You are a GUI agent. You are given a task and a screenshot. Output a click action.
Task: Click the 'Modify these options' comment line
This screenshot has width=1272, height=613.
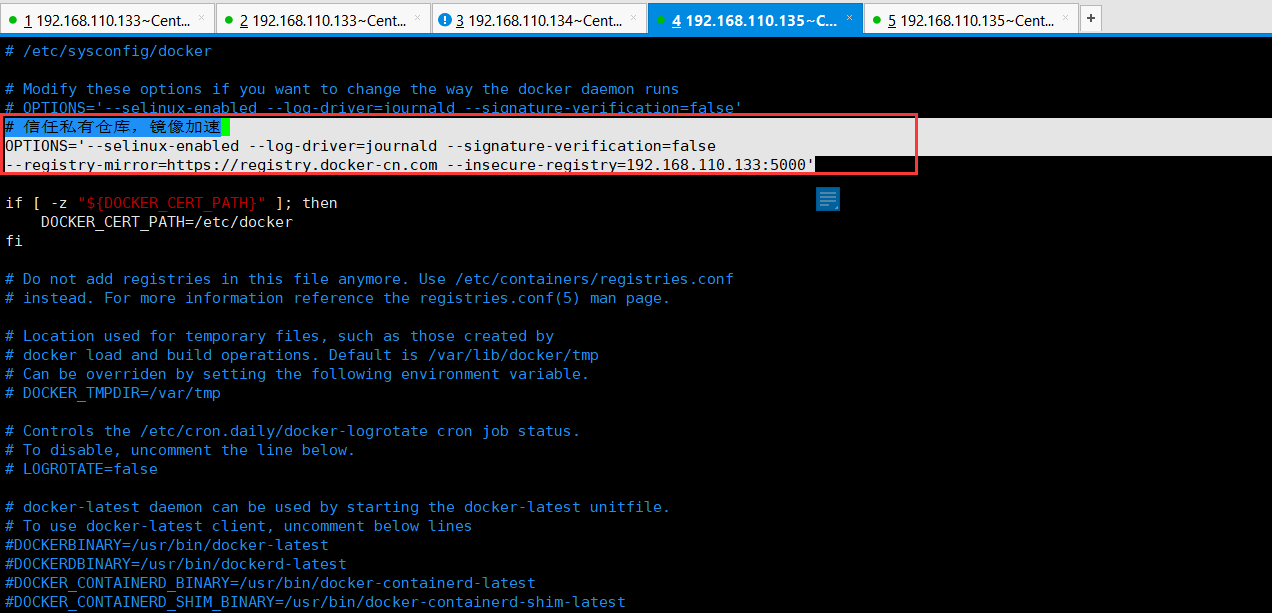[x=342, y=89]
